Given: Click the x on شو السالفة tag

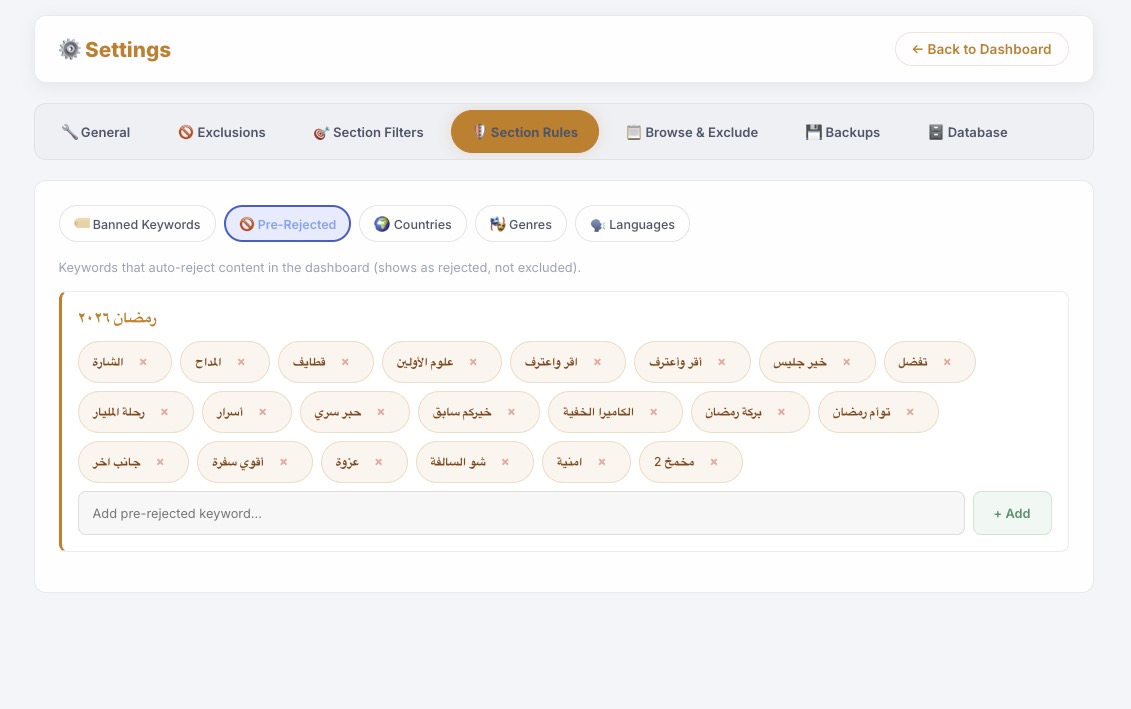Looking at the screenshot, I should click(x=505, y=462).
